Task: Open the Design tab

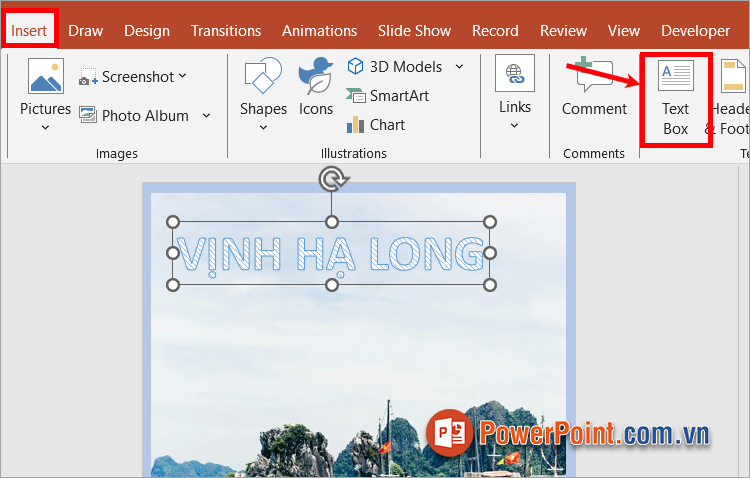Action: tap(147, 31)
